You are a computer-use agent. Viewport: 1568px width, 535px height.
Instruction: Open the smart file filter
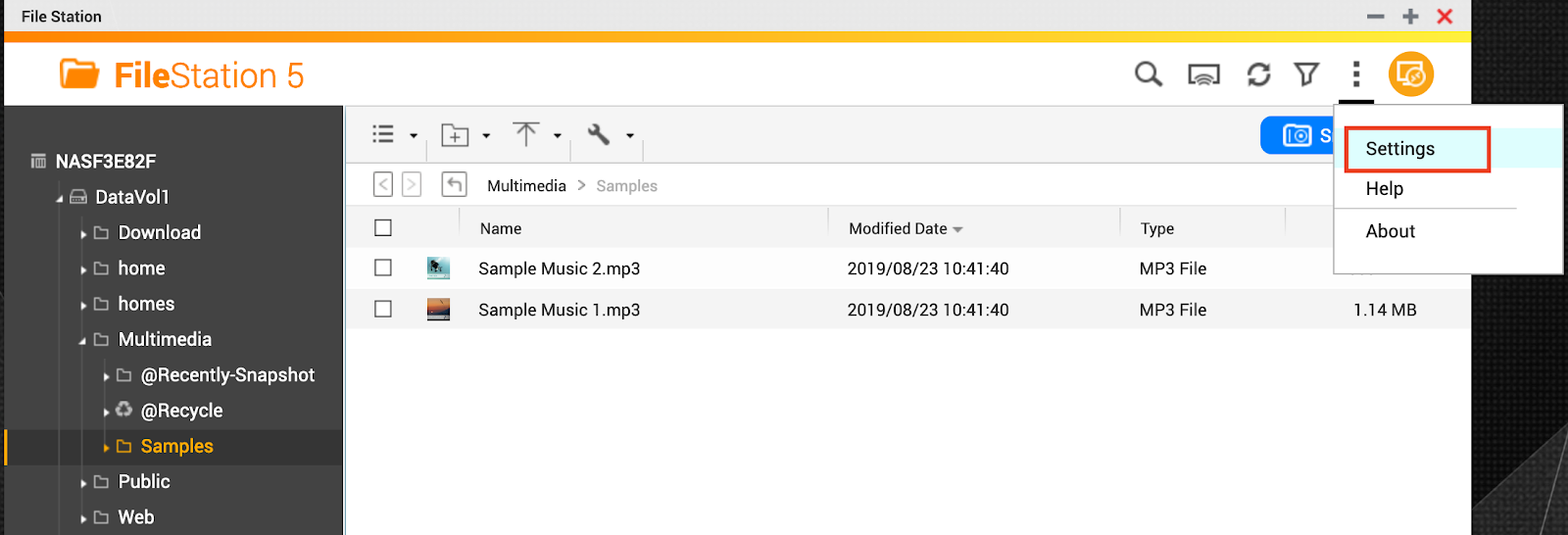tap(1306, 74)
